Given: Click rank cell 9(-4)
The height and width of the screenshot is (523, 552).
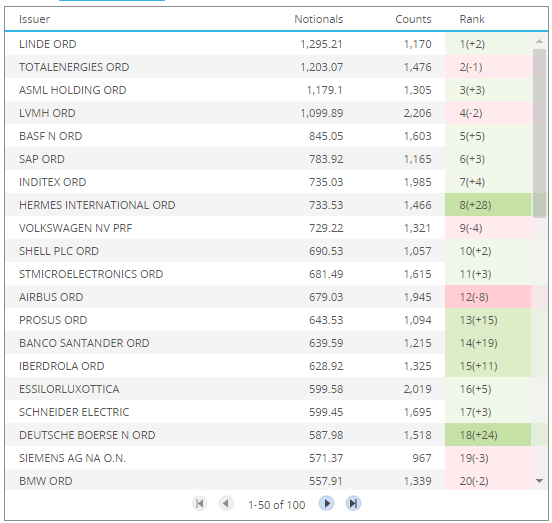Looking at the screenshot, I should [488, 228].
